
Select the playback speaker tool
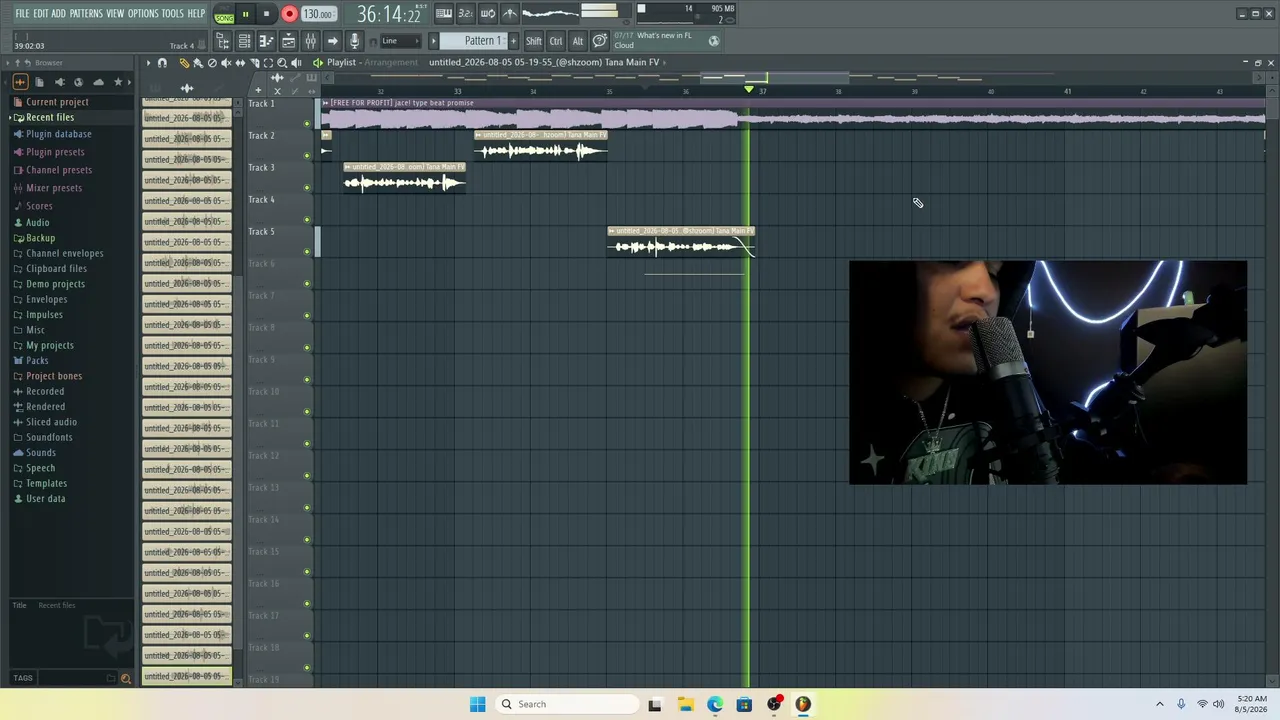pos(296,63)
